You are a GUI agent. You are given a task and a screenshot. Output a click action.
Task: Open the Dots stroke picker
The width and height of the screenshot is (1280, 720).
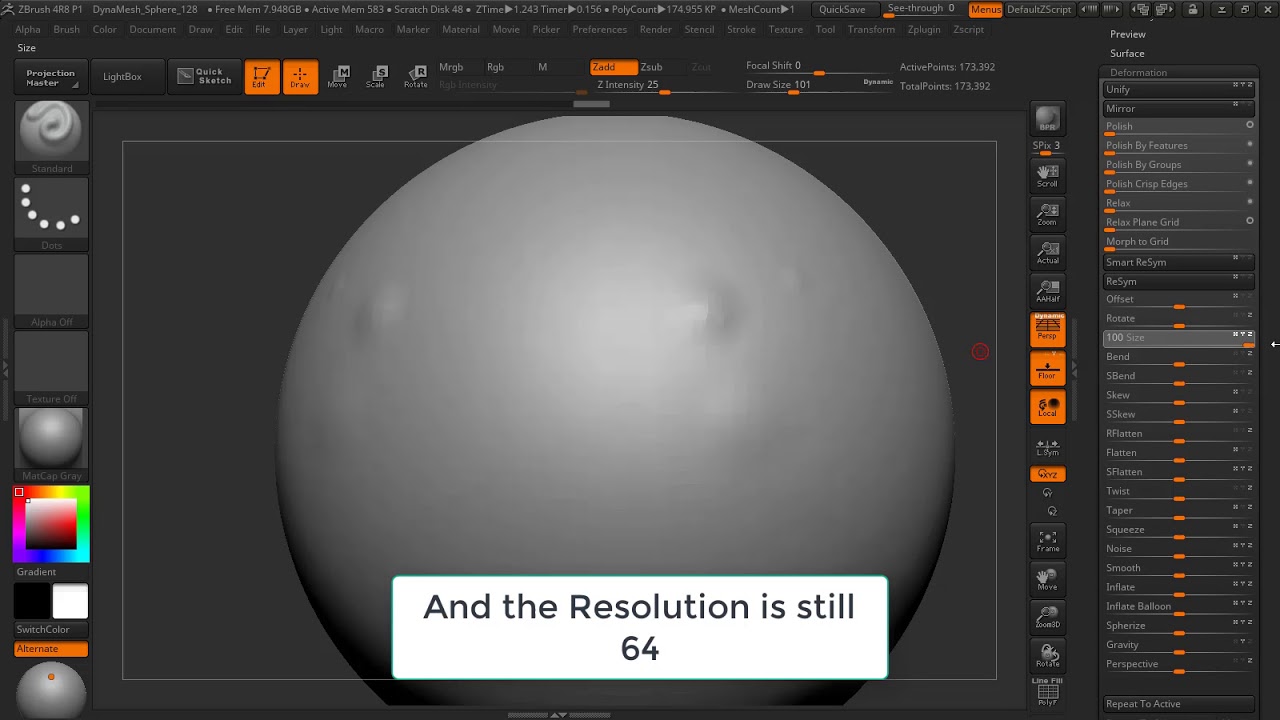pos(51,214)
